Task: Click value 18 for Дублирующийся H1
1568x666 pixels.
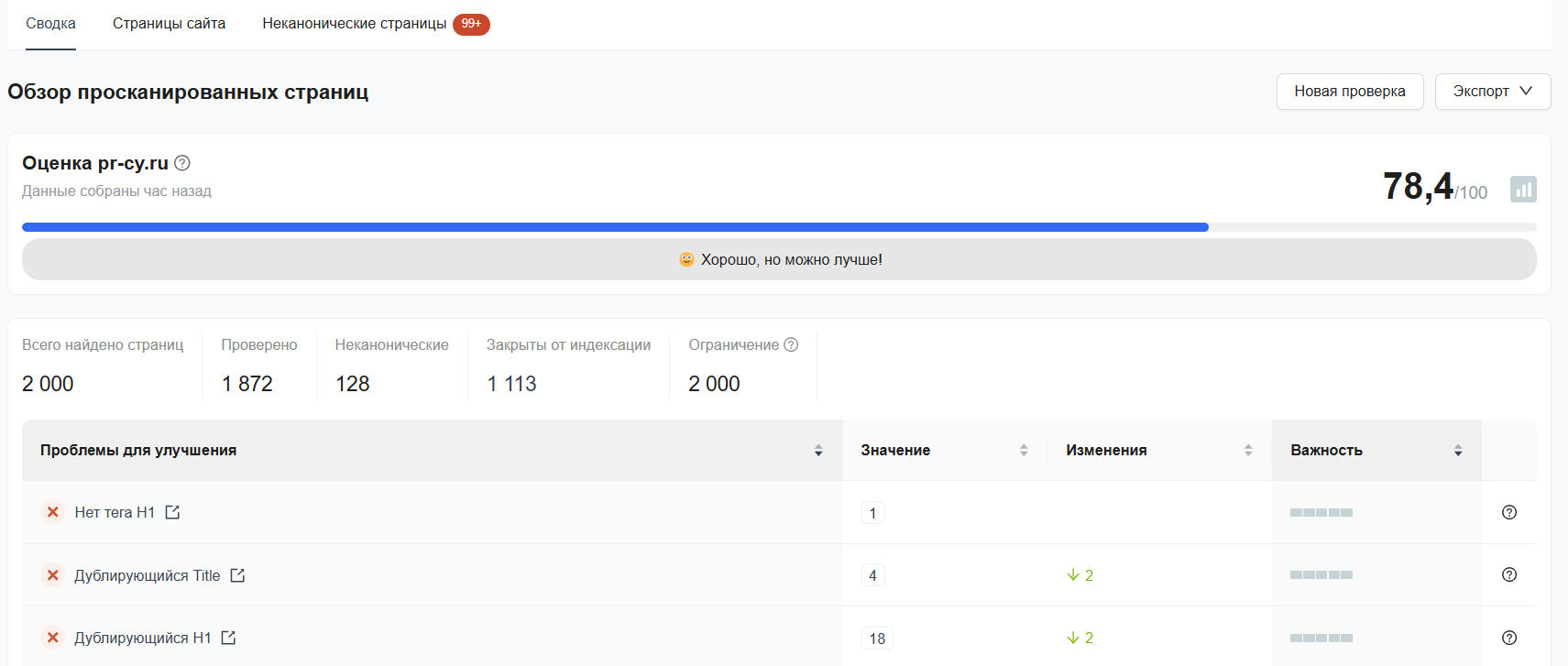Action: tap(877, 639)
